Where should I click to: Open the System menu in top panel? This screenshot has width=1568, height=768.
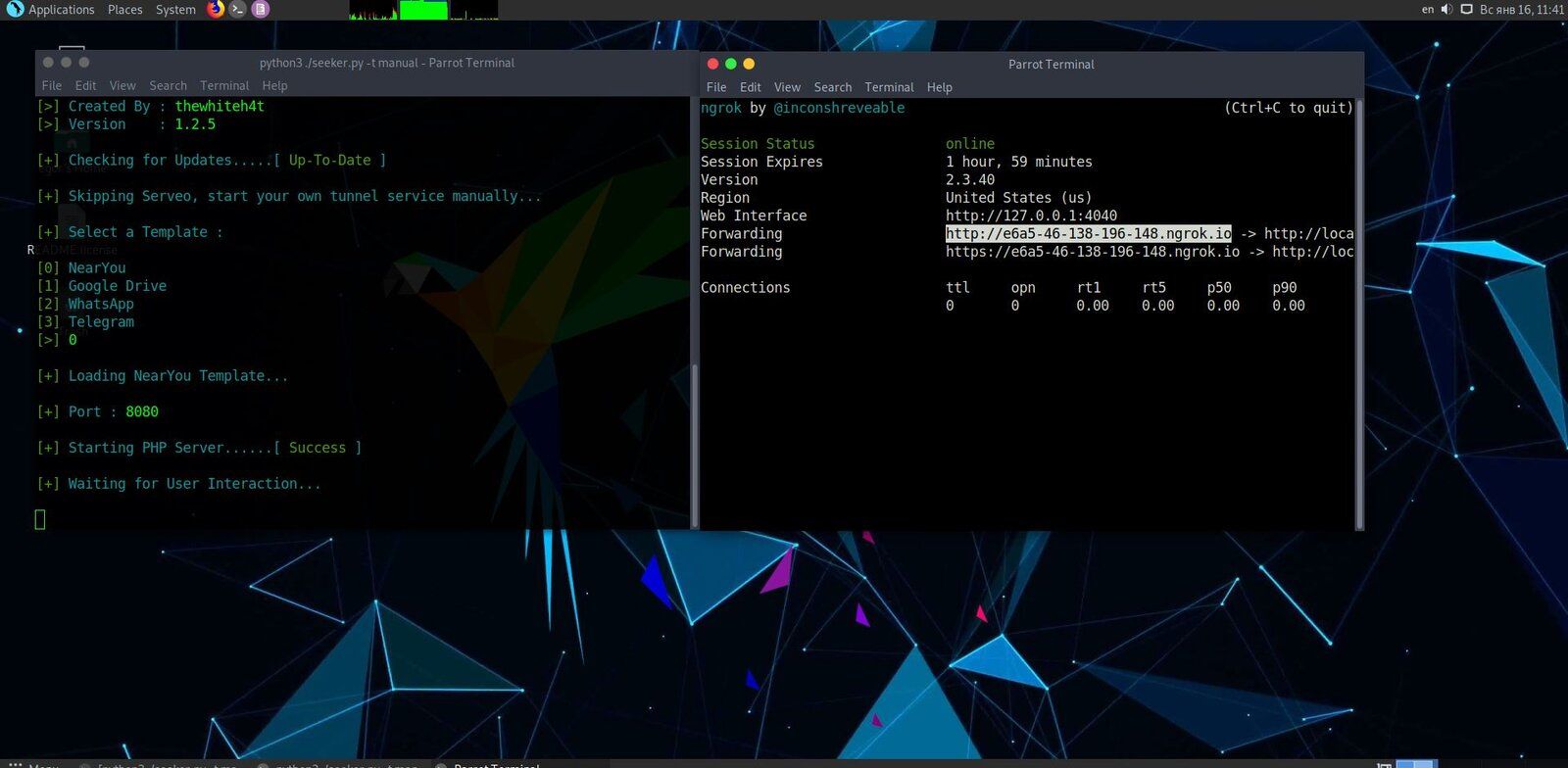[x=175, y=10]
